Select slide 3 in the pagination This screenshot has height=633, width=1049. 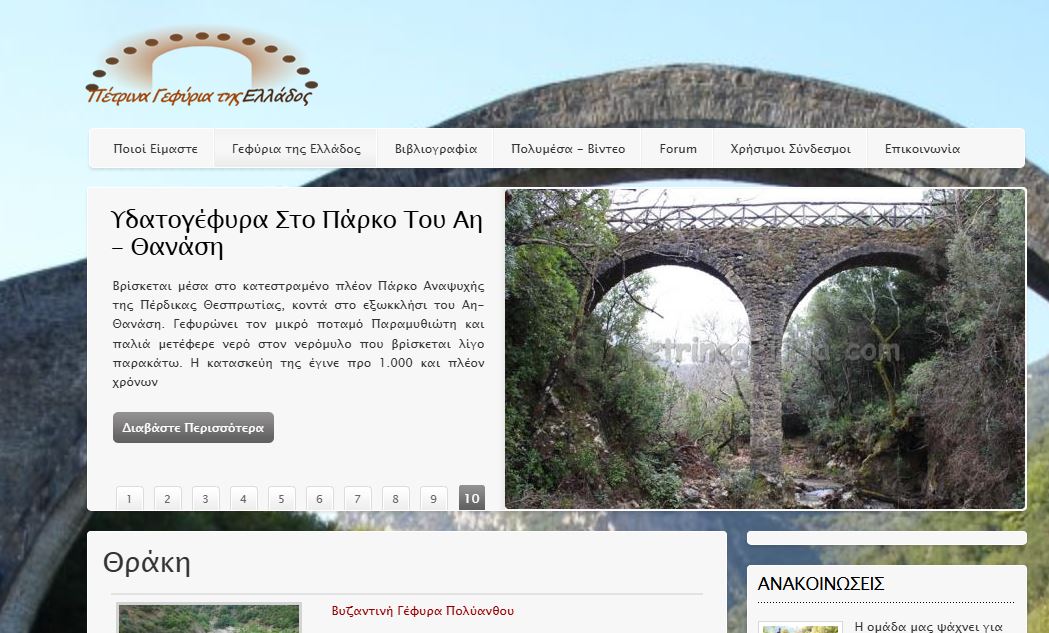coord(205,498)
